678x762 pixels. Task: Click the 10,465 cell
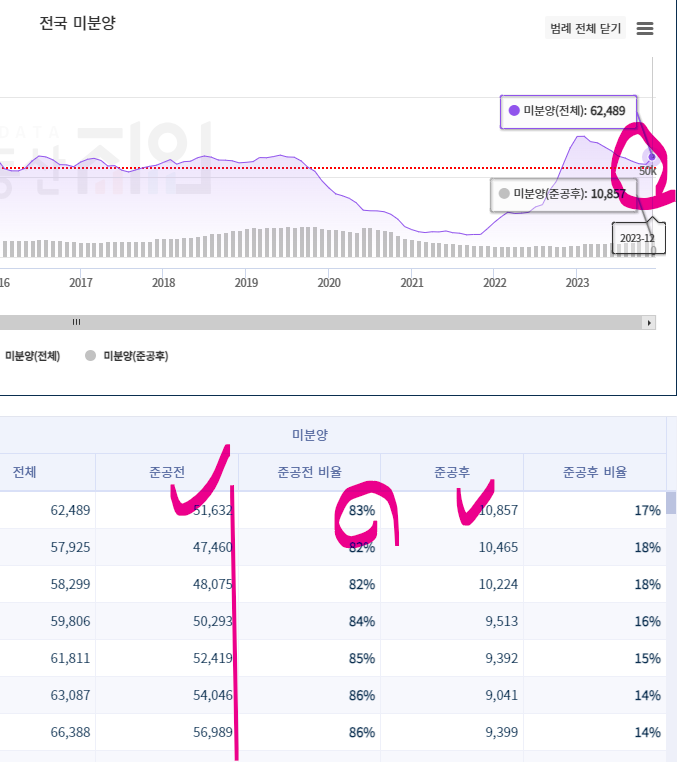[x=498, y=547]
